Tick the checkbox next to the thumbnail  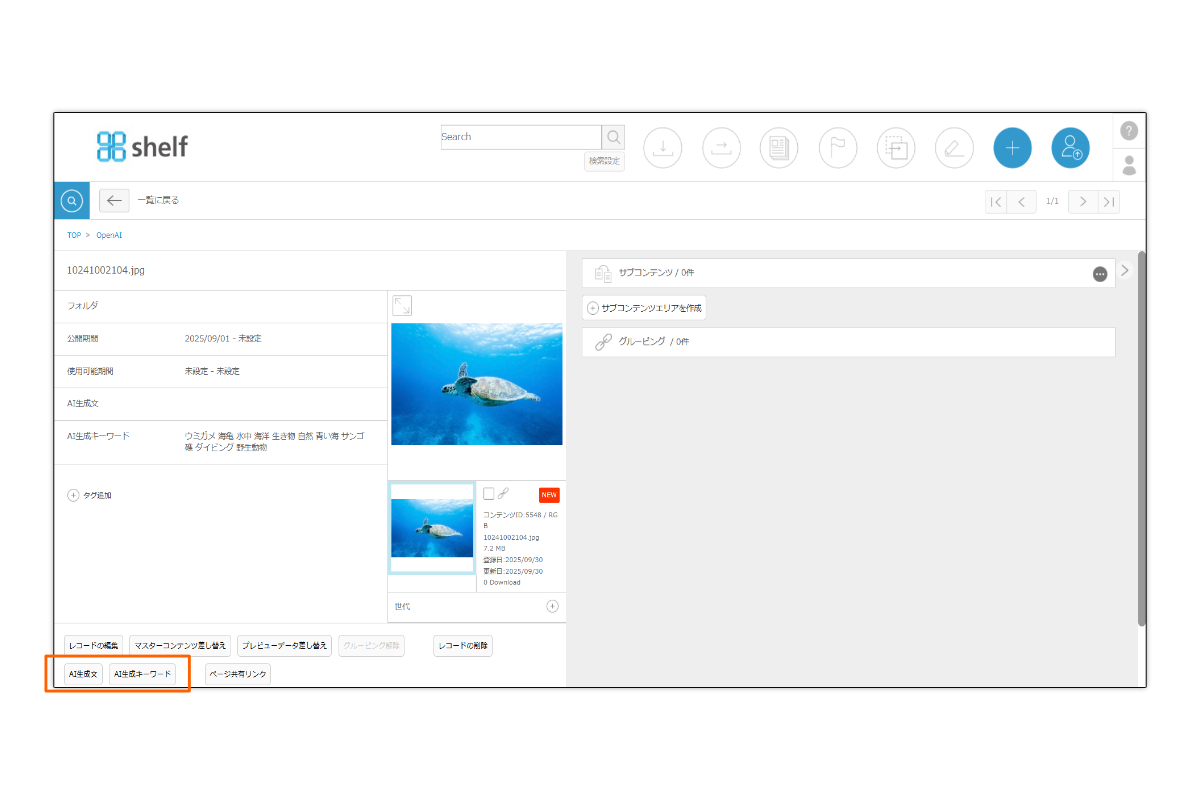tap(488, 493)
